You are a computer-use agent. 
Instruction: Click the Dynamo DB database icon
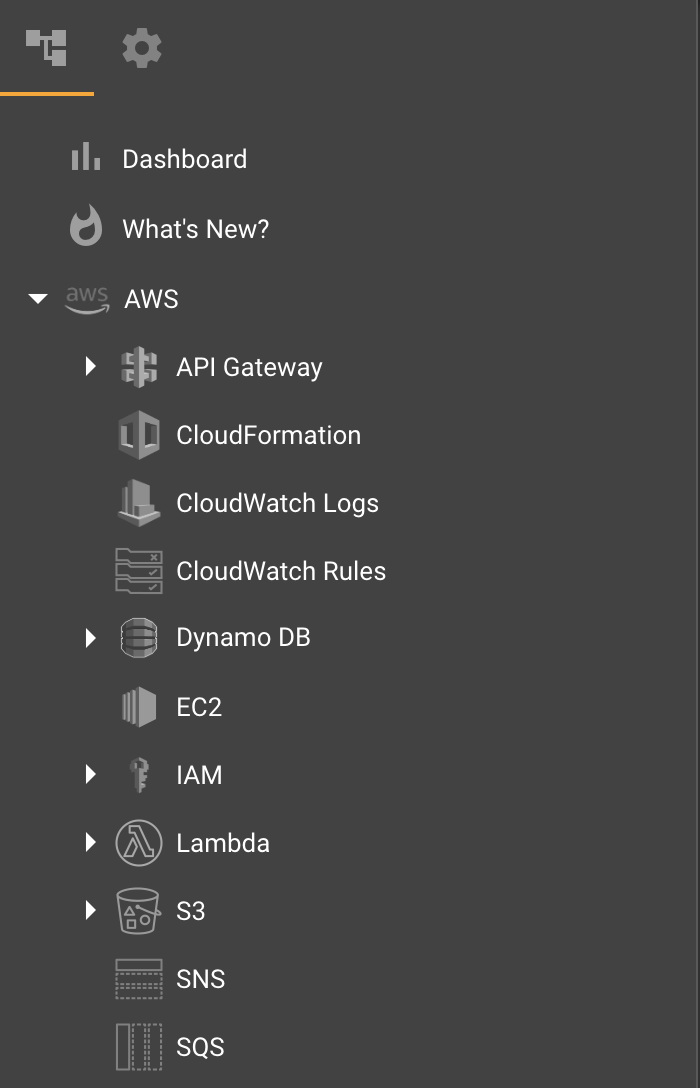139,637
